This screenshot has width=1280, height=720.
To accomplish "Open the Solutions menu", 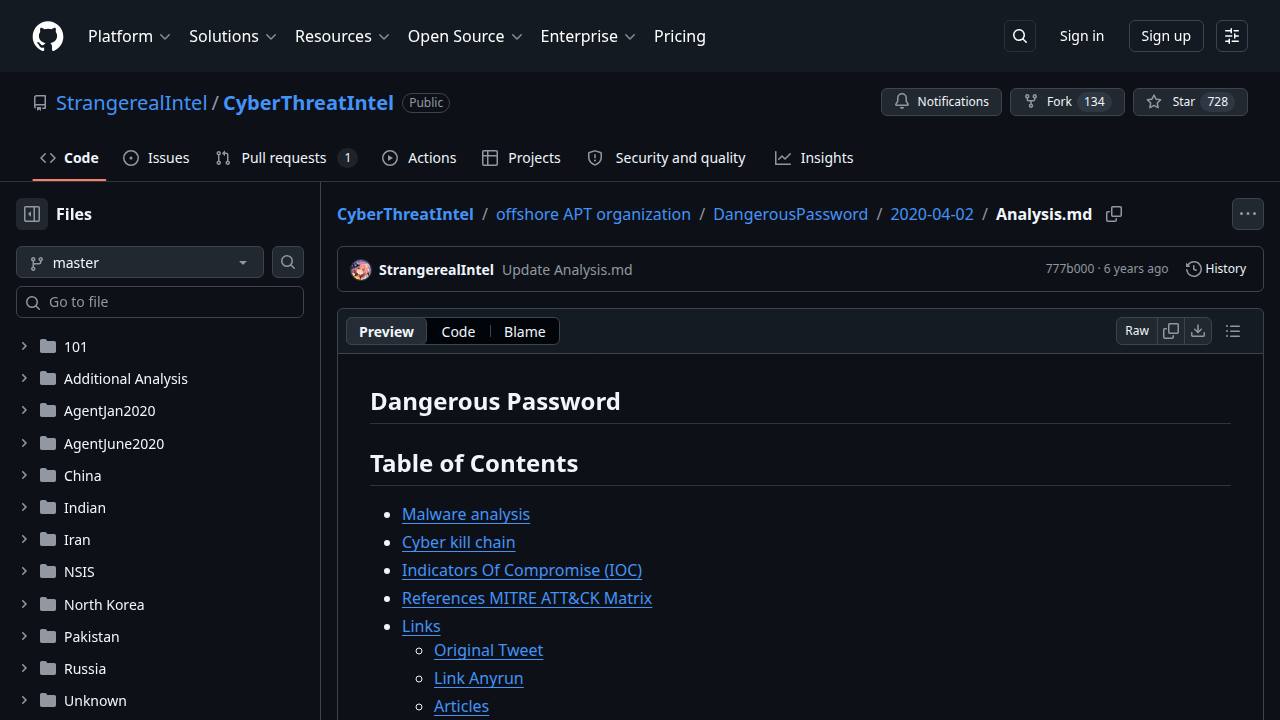I will [x=232, y=36].
